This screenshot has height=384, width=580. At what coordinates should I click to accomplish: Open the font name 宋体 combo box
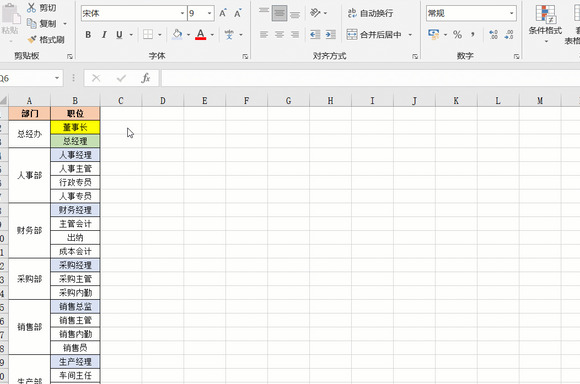pyautogui.click(x=134, y=14)
